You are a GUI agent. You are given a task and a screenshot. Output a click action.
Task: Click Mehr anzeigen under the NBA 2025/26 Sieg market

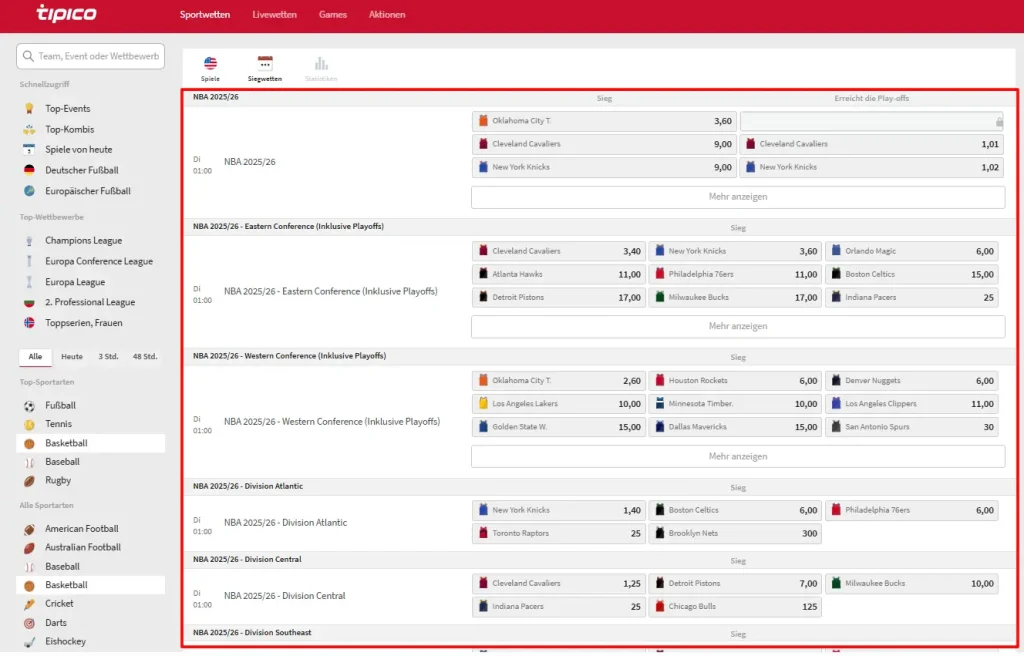[738, 197]
